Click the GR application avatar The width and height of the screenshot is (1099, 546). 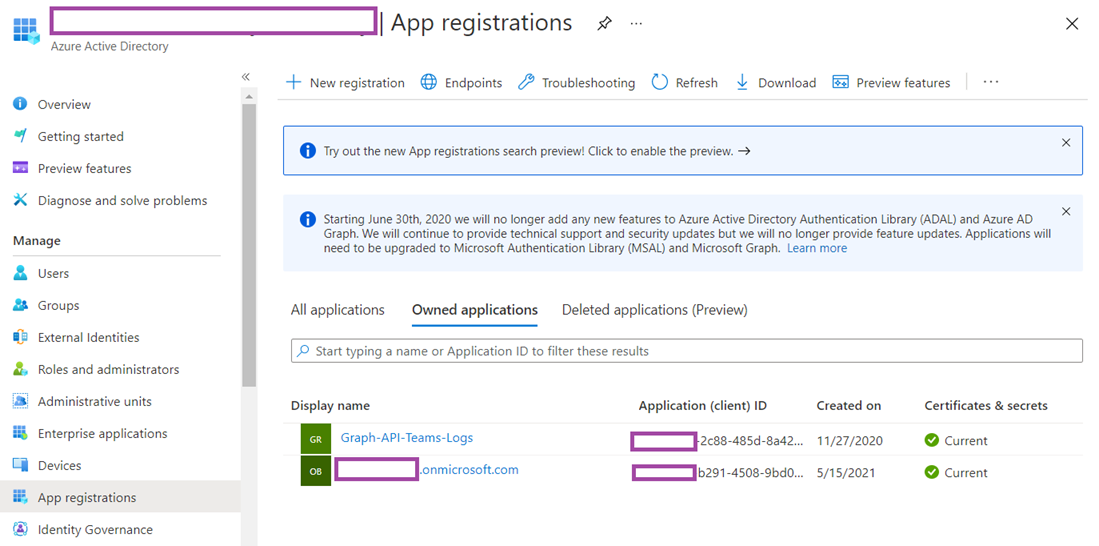point(315,439)
